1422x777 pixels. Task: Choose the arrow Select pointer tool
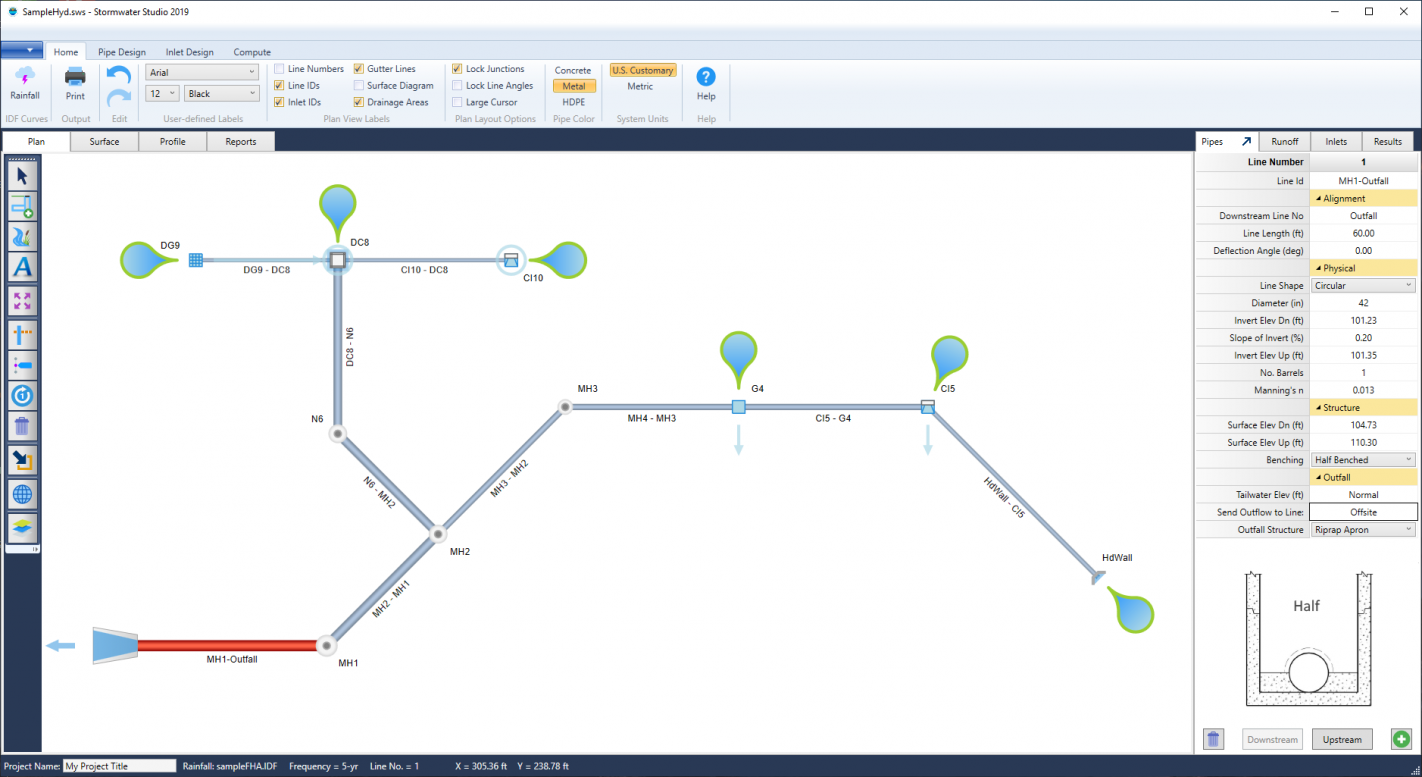coord(22,176)
